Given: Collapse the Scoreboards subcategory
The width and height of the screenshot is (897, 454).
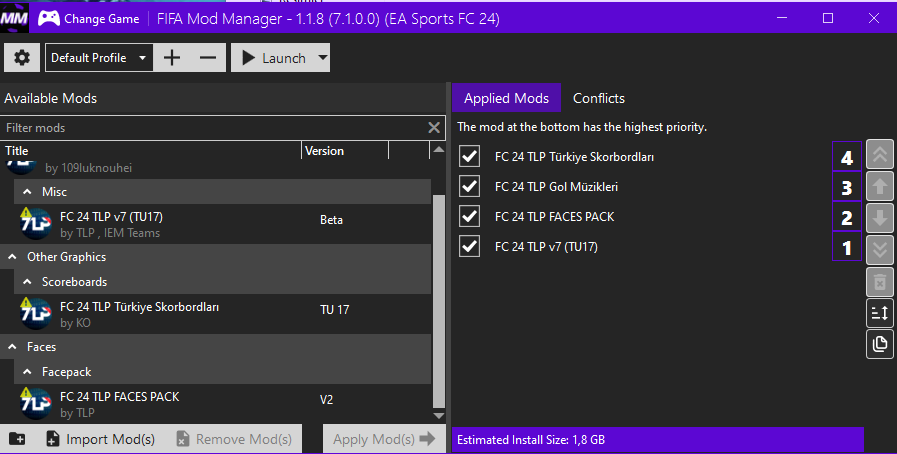Looking at the screenshot, I should pyautogui.click(x=27, y=282).
